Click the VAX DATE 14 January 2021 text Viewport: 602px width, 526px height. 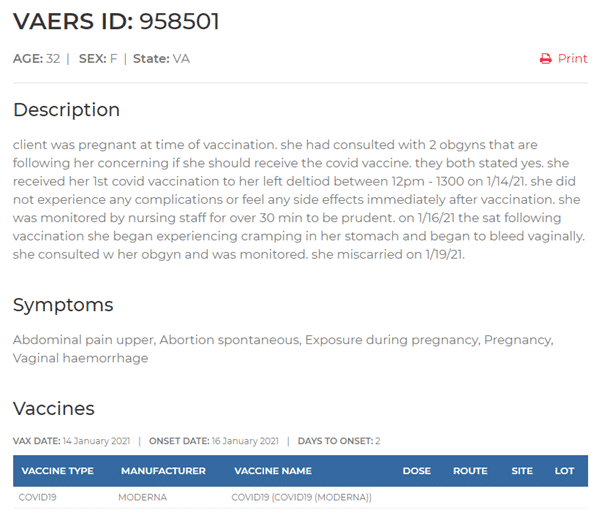pyautogui.click(x=71, y=441)
